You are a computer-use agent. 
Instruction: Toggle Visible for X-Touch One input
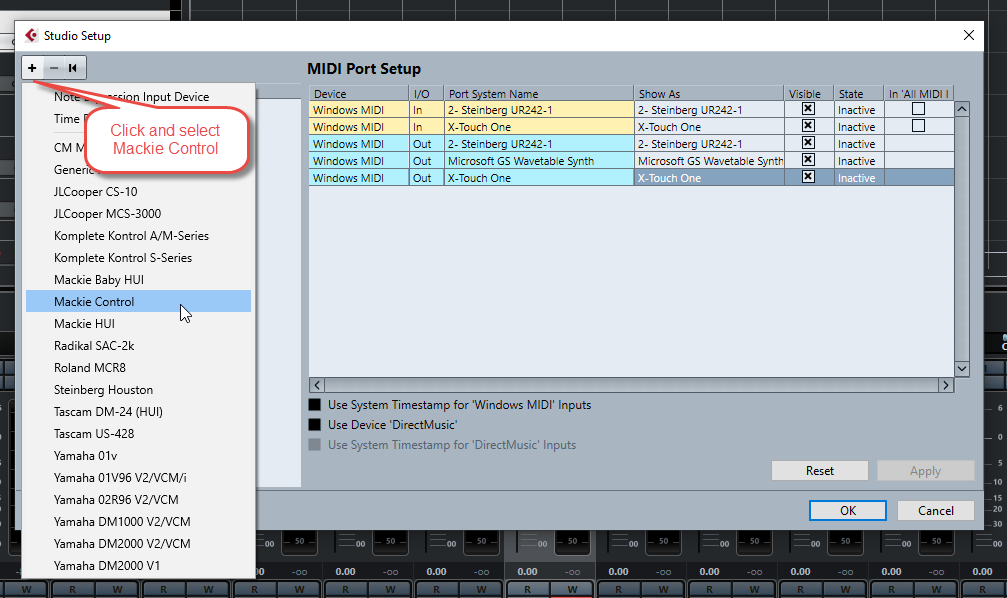[x=808, y=126]
